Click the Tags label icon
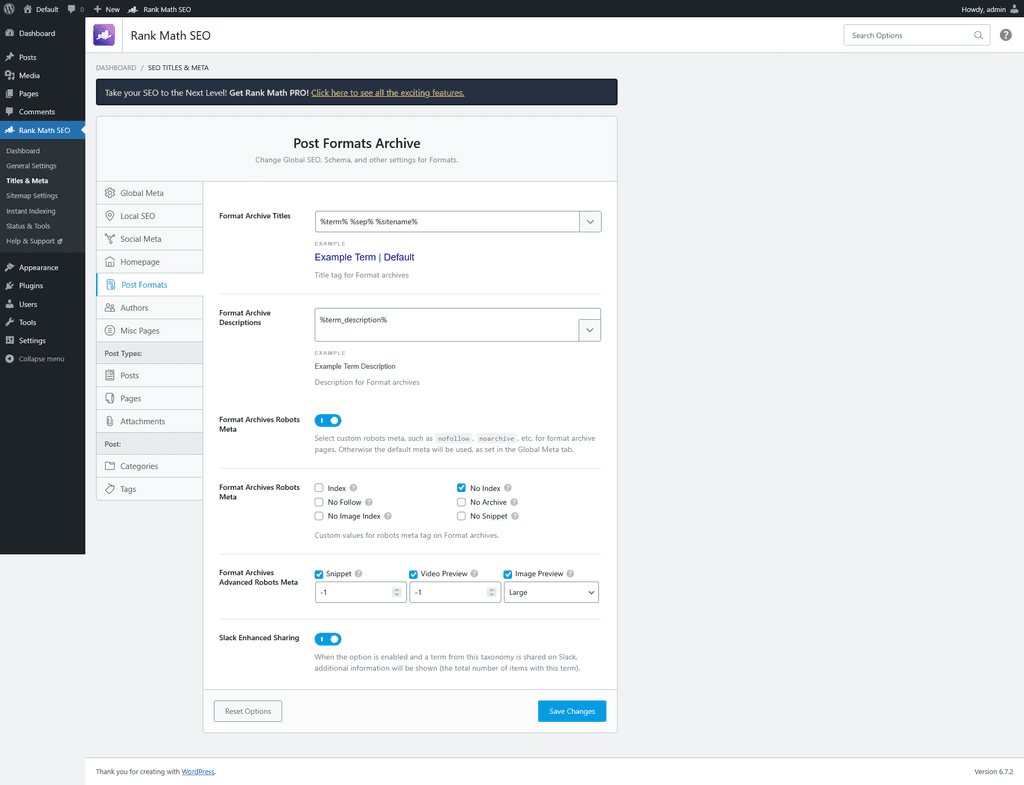This screenshot has height=785, width=1024. 110,489
